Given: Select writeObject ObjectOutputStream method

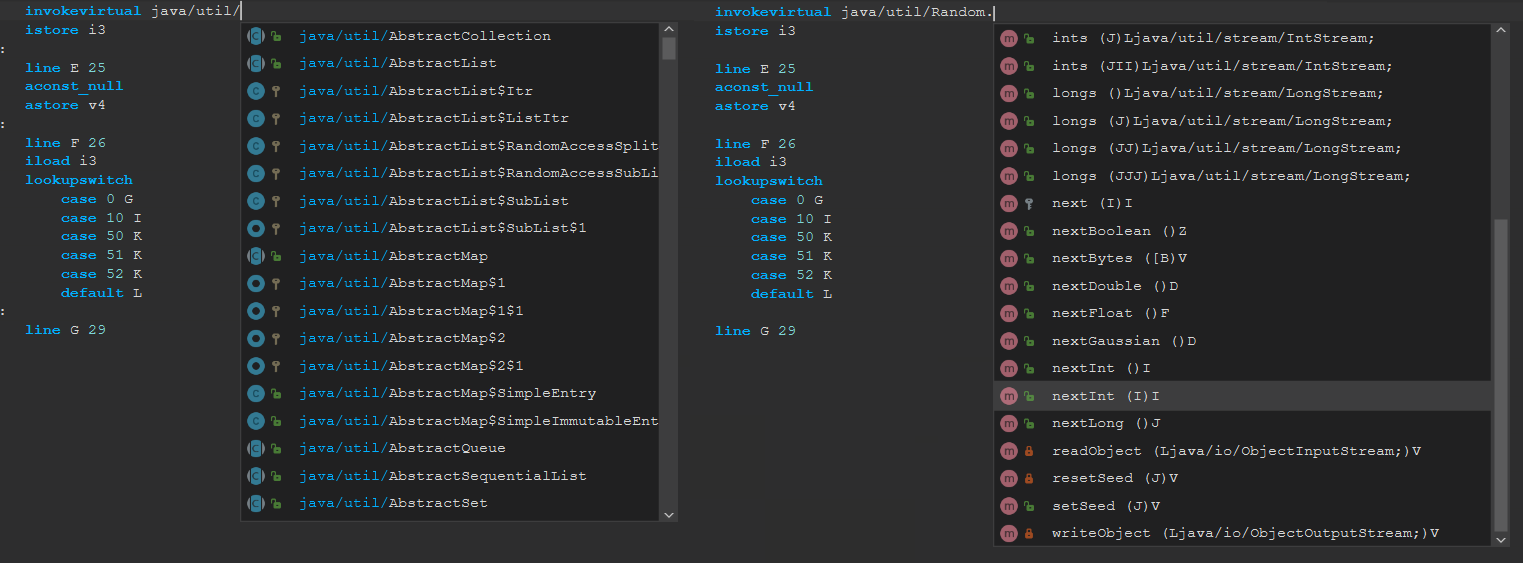Looking at the screenshot, I should [1242, 533].
